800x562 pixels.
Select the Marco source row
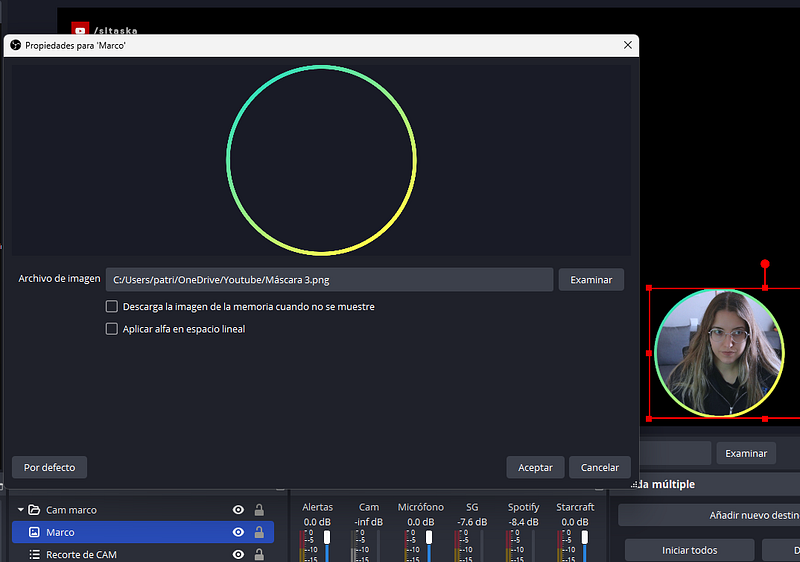pos(143,532)
